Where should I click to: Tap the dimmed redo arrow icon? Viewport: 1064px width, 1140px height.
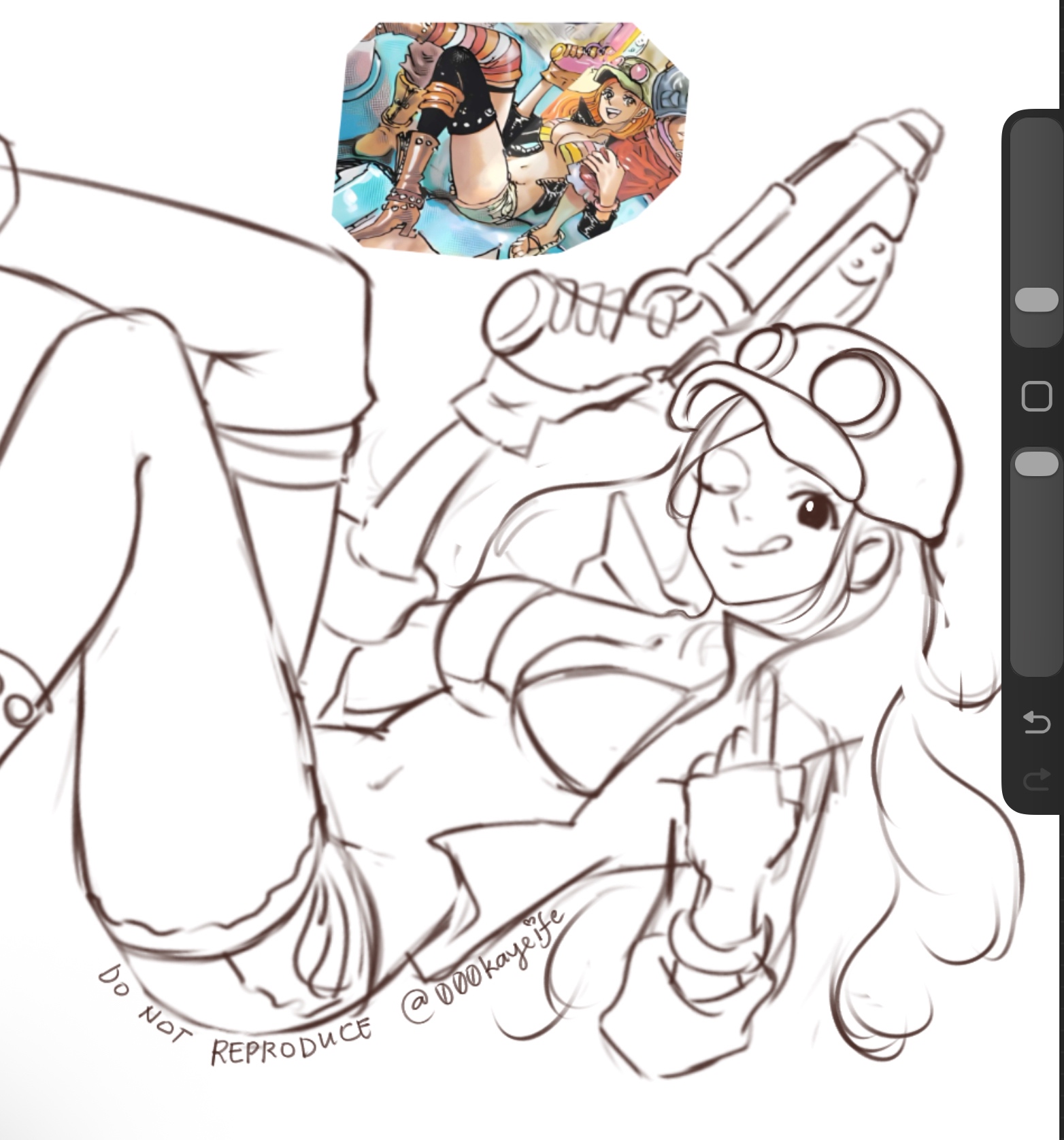click(1036, 779)
